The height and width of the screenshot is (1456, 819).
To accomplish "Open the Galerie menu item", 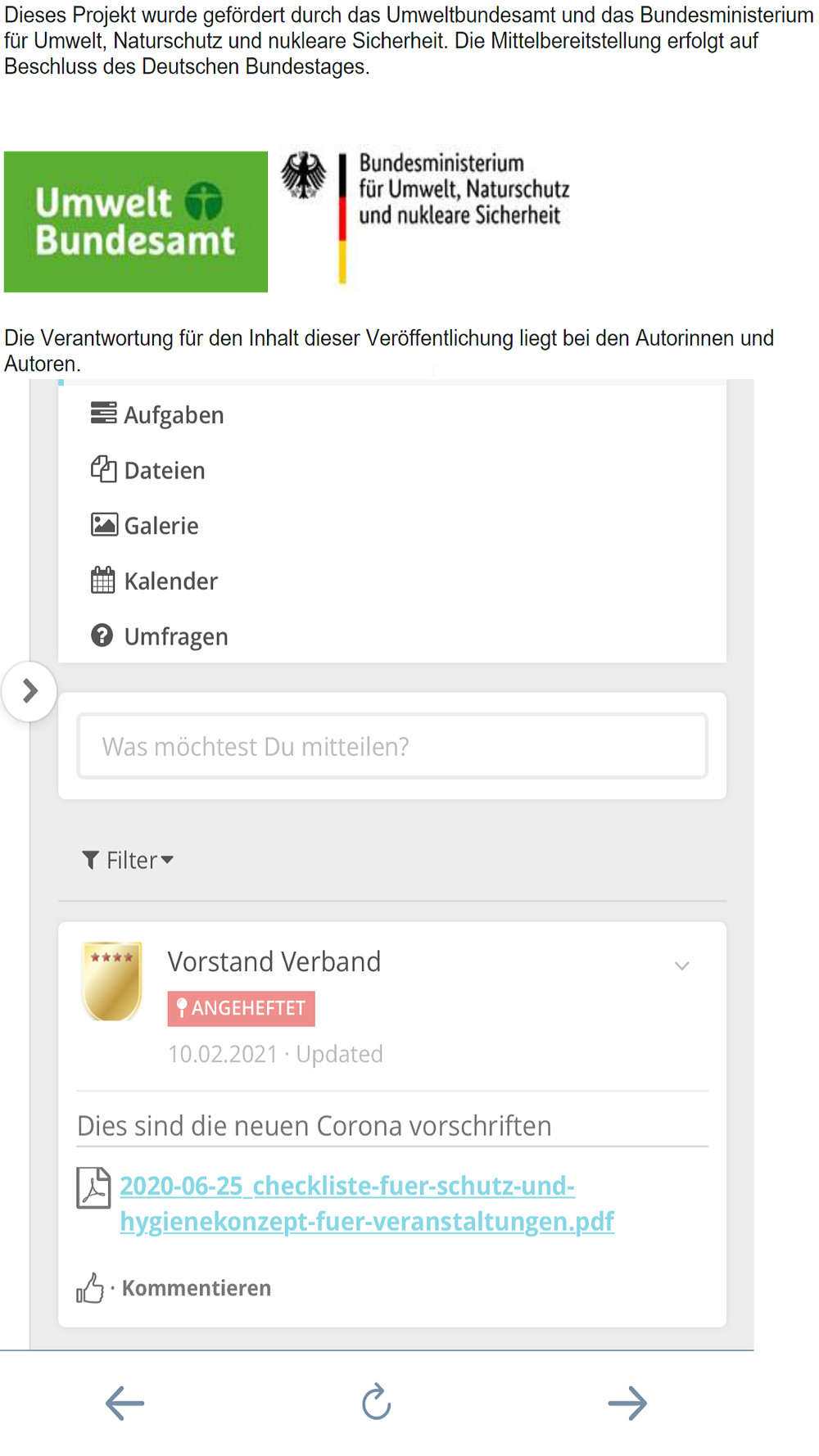I will click(x=145, y=526).
